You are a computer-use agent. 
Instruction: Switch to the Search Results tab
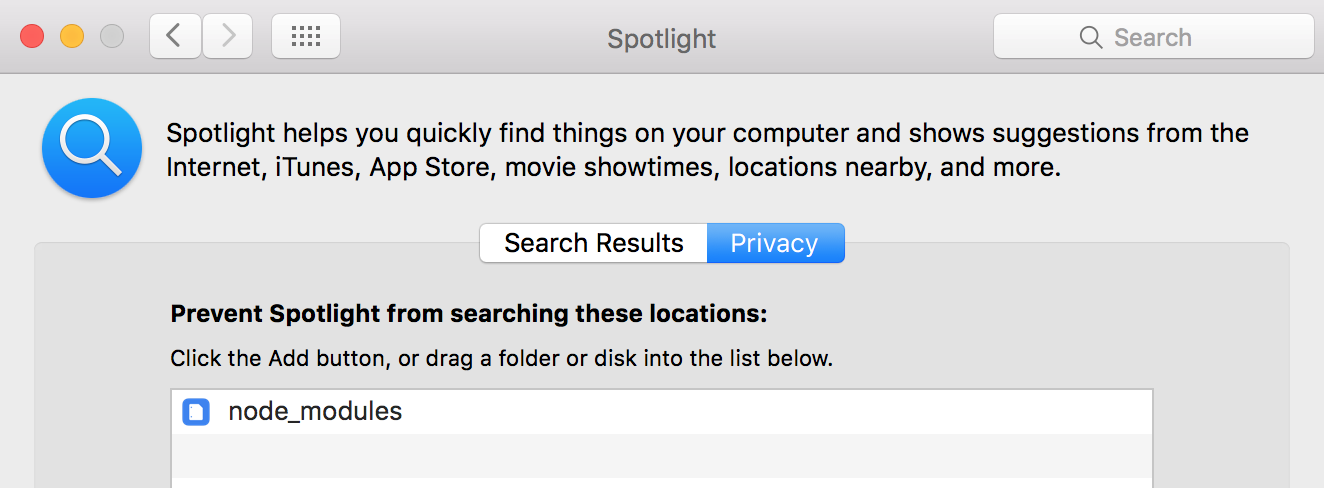593,243
